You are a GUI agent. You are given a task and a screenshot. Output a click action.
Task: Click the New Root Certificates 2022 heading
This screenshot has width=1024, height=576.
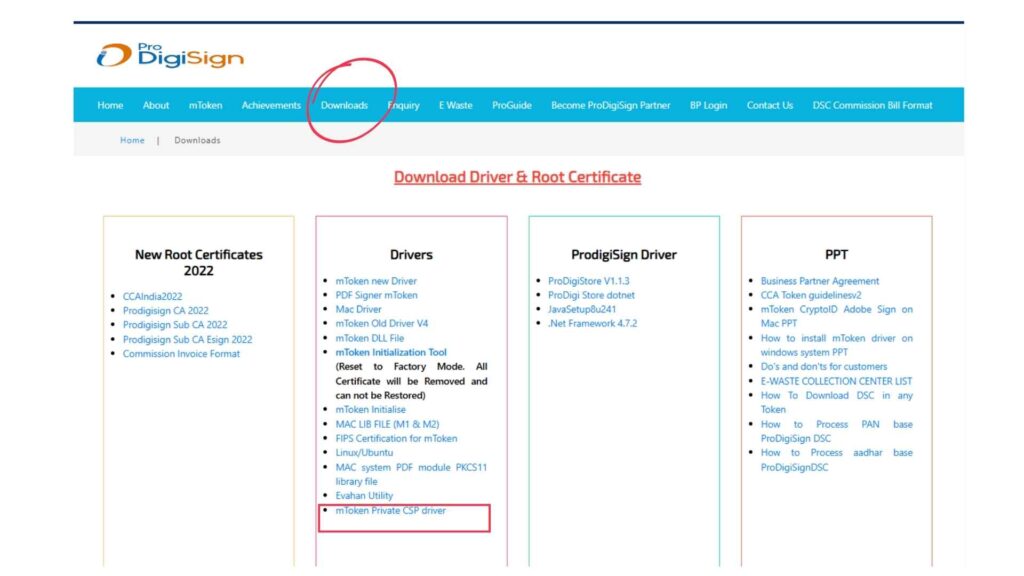199,263
